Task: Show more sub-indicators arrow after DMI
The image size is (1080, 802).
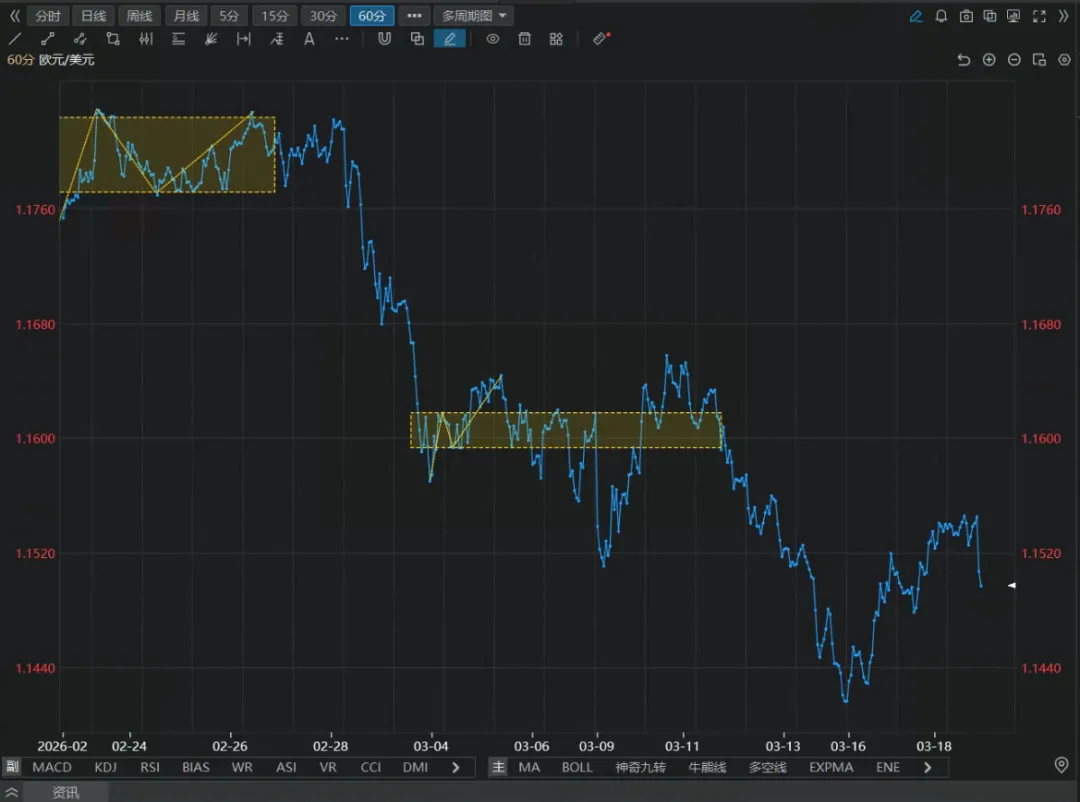Action: [x=455, y=767]
